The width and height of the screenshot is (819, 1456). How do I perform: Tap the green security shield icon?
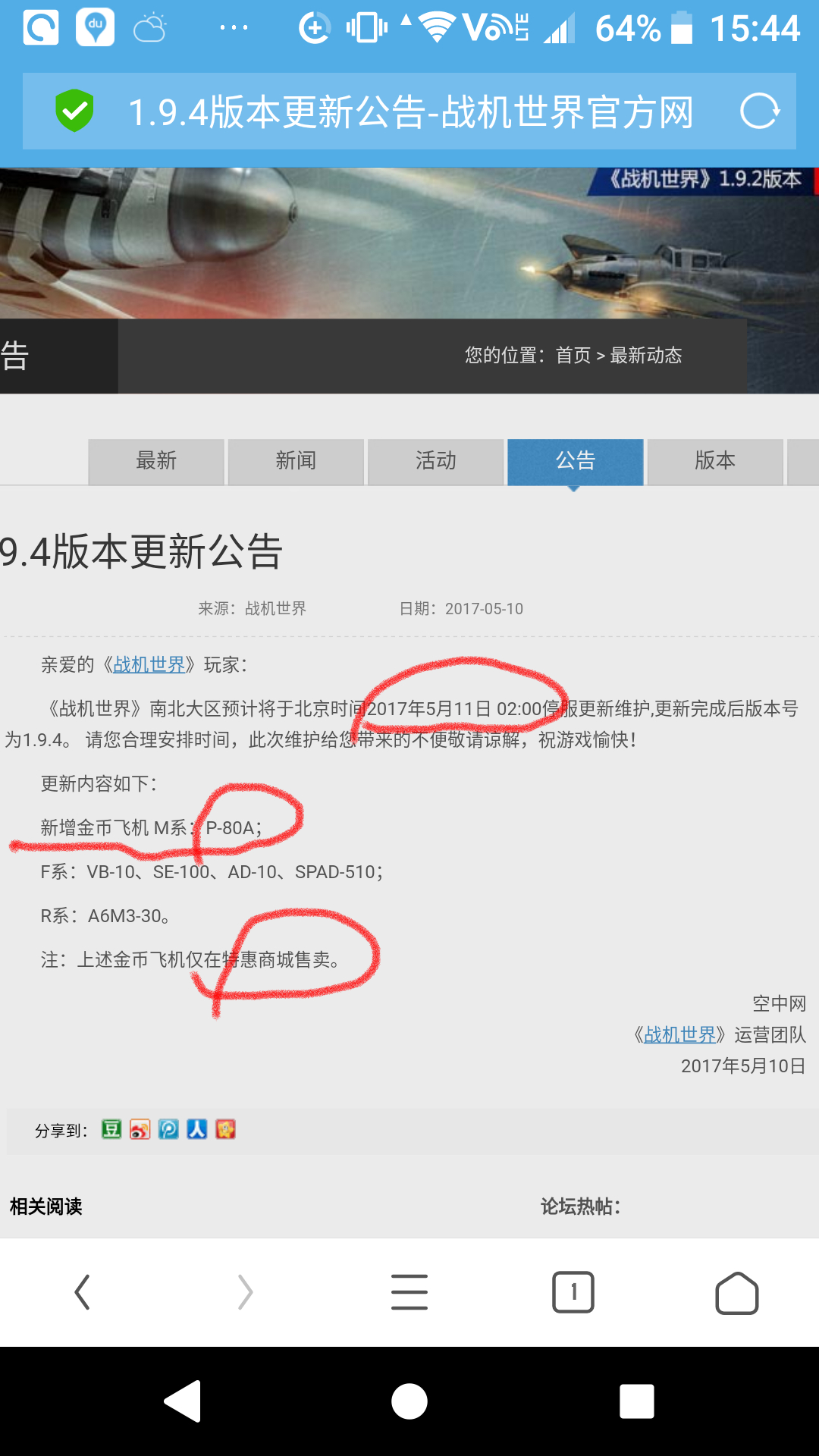tap(74, 111)
